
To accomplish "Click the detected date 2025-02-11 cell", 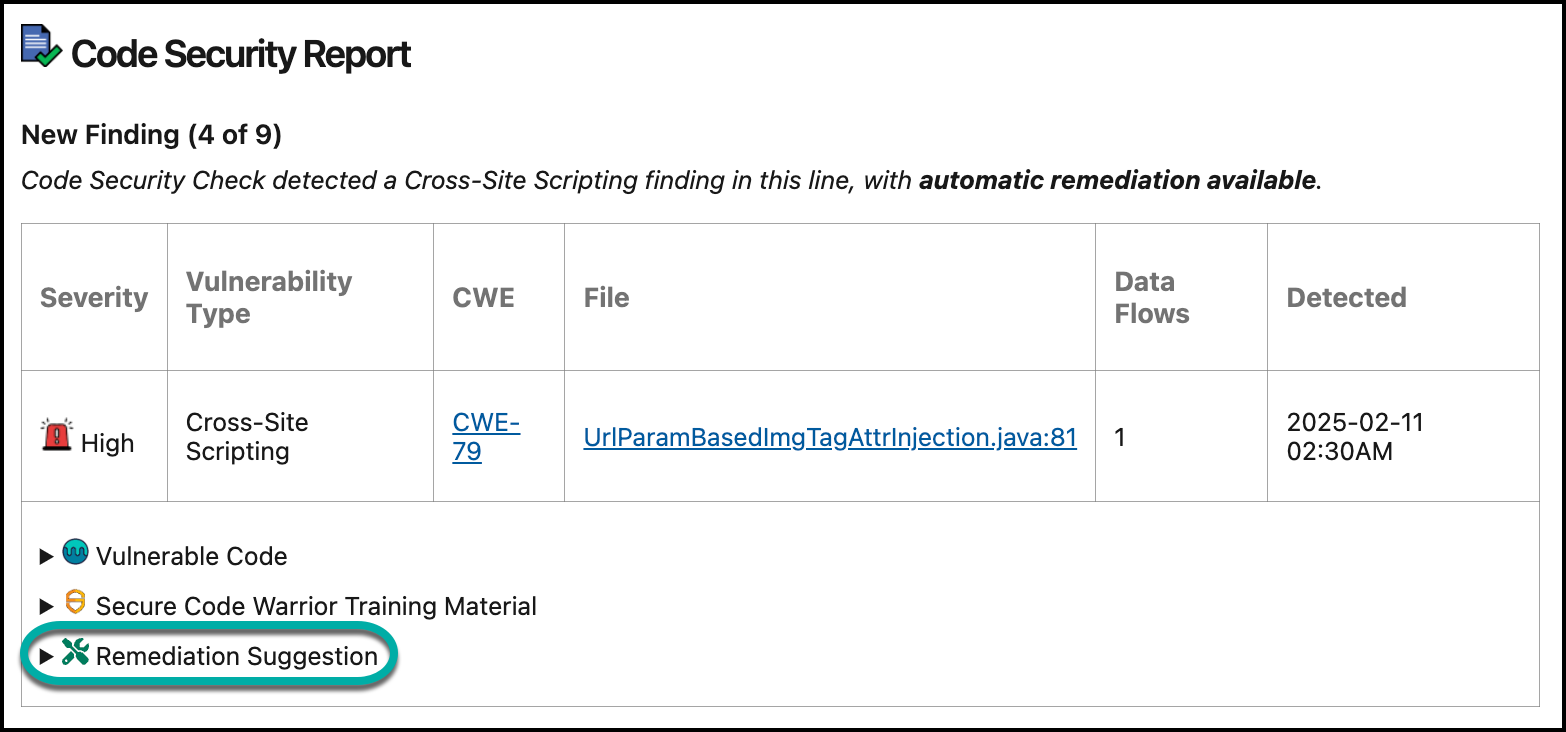I will [x=1355, y=437].
